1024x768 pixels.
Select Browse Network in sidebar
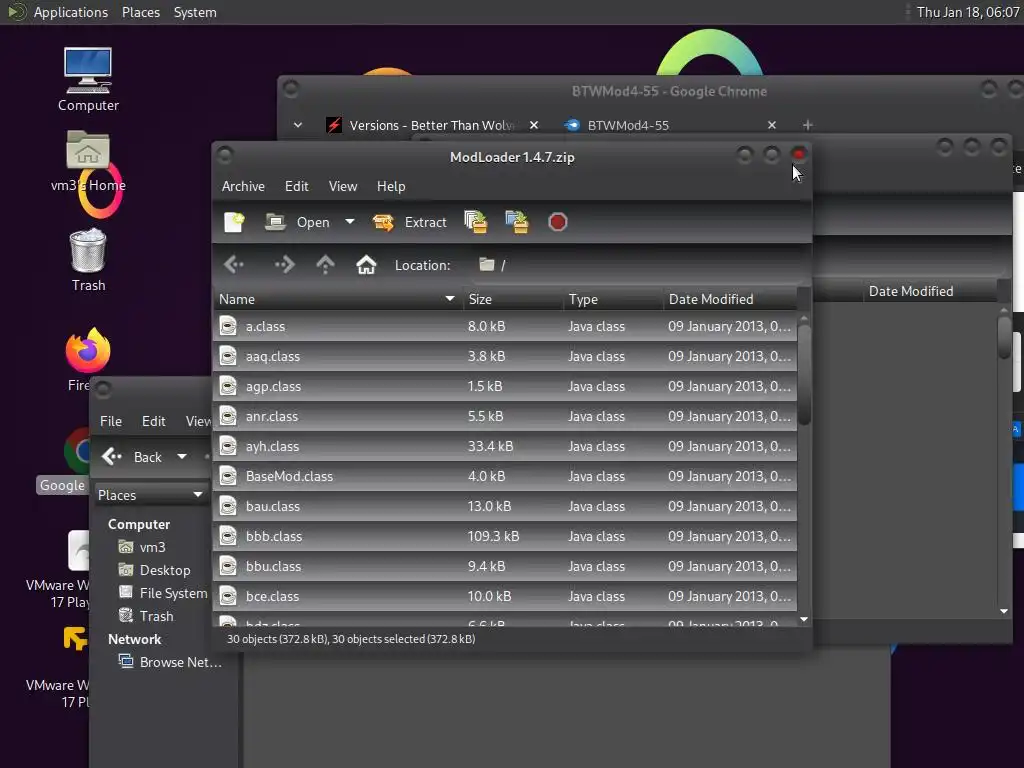[x=170, y=662]
